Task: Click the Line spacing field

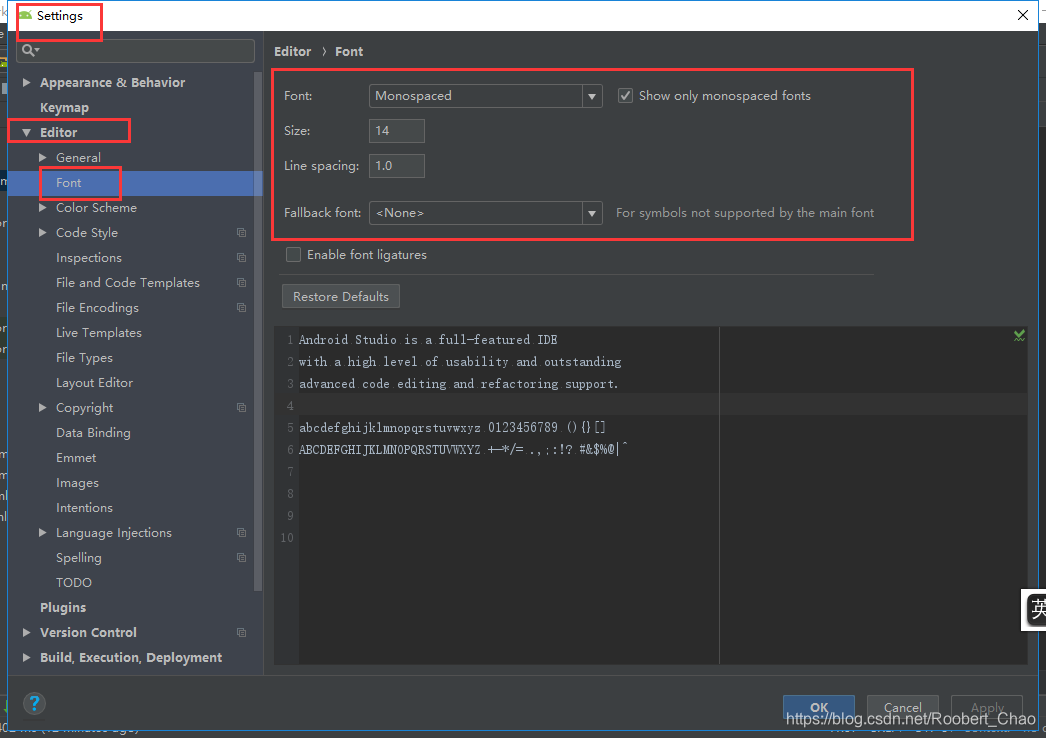Action: (397, 166)
